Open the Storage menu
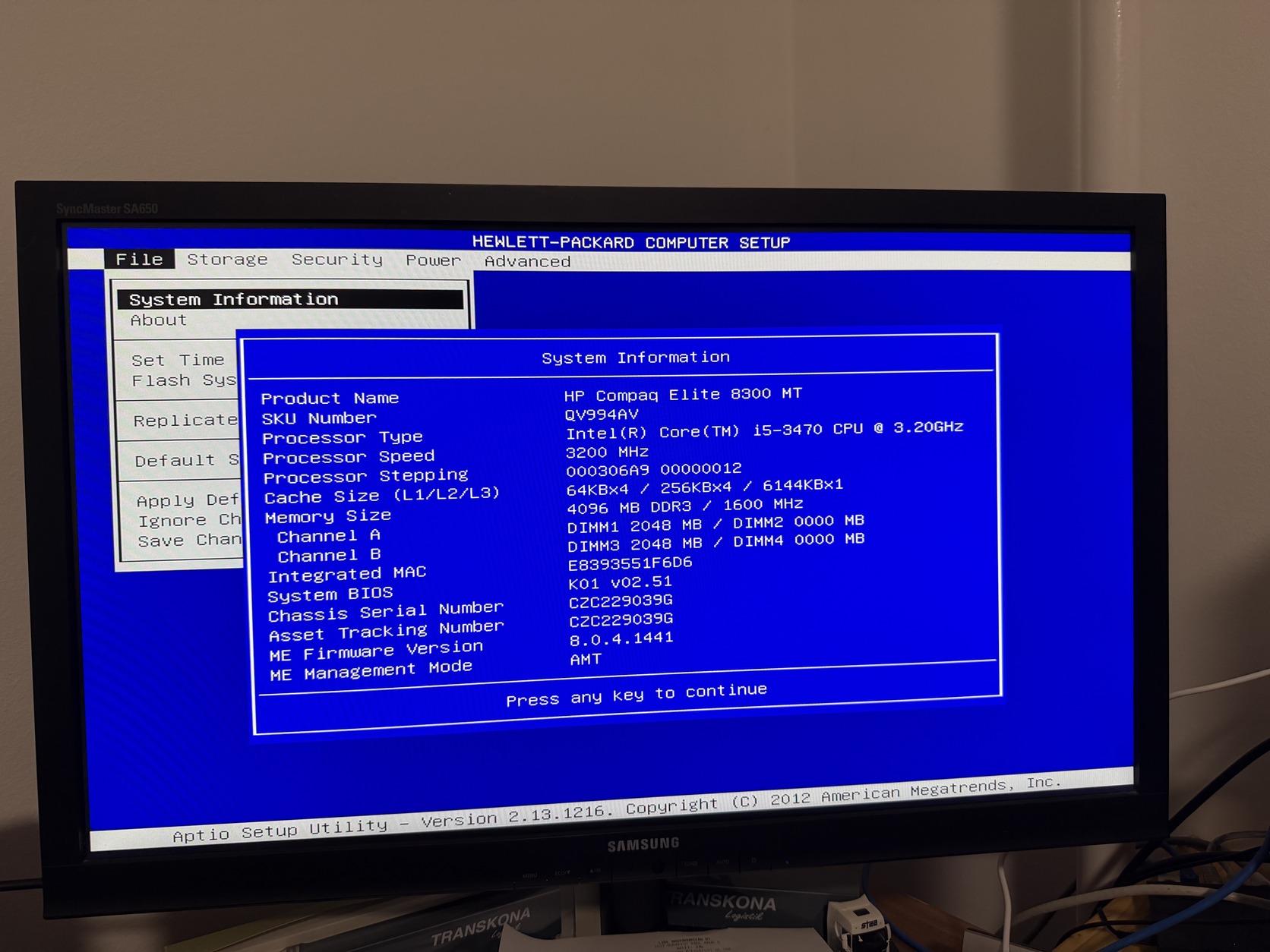This screenshot has height=952, width=1270. point(227,260)
